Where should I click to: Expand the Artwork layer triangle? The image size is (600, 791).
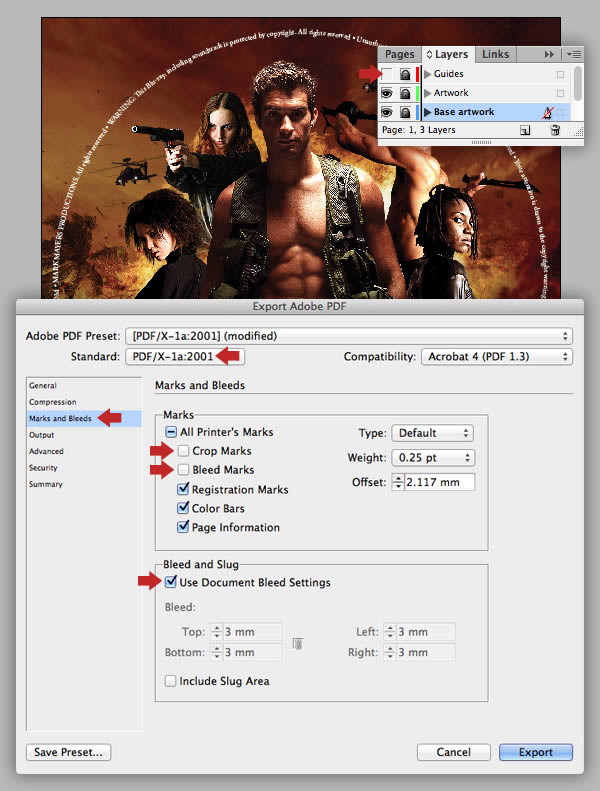(427, 93)
